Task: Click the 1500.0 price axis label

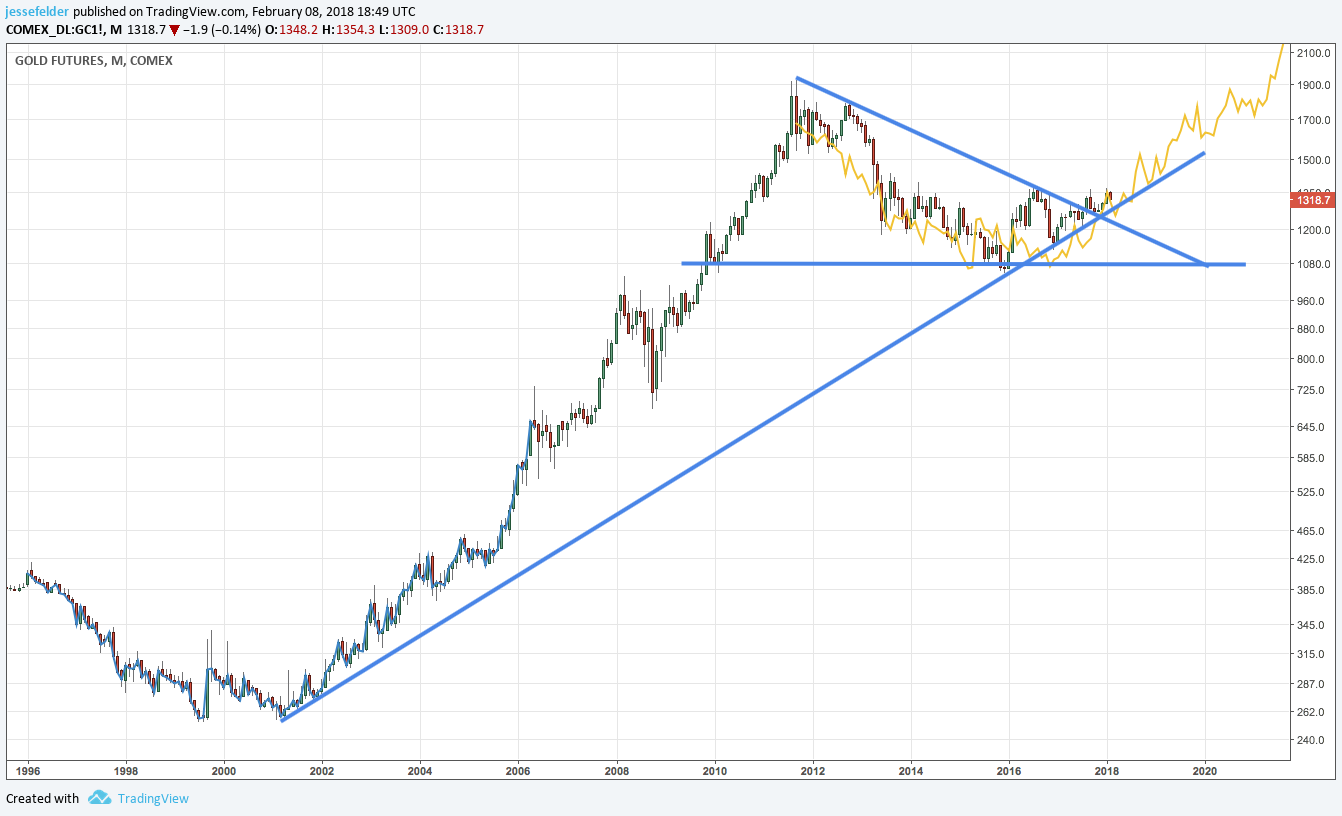Action: click(x=1314, y=160)
